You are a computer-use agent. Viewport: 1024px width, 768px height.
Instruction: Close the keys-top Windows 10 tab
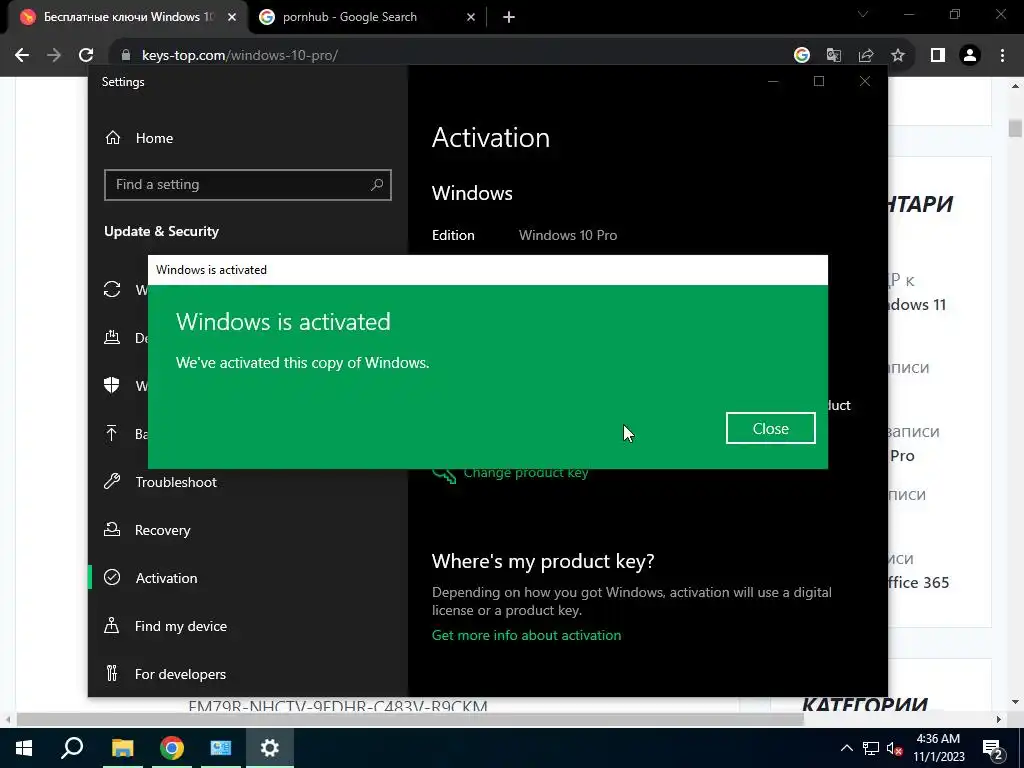232,17
